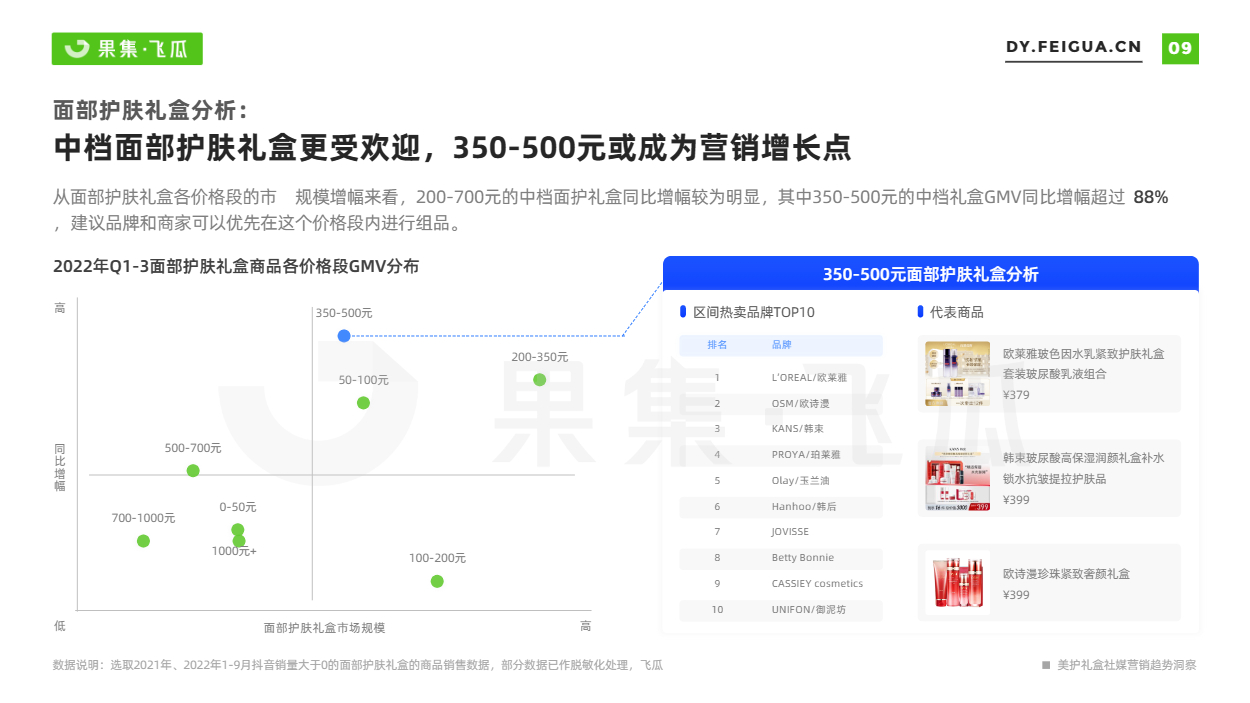The width and height of the screenshot is (1250, 703).
Task: Click the footer text "美护礼盒社媒营销趋势洞察"
Action: [1126, 665]
